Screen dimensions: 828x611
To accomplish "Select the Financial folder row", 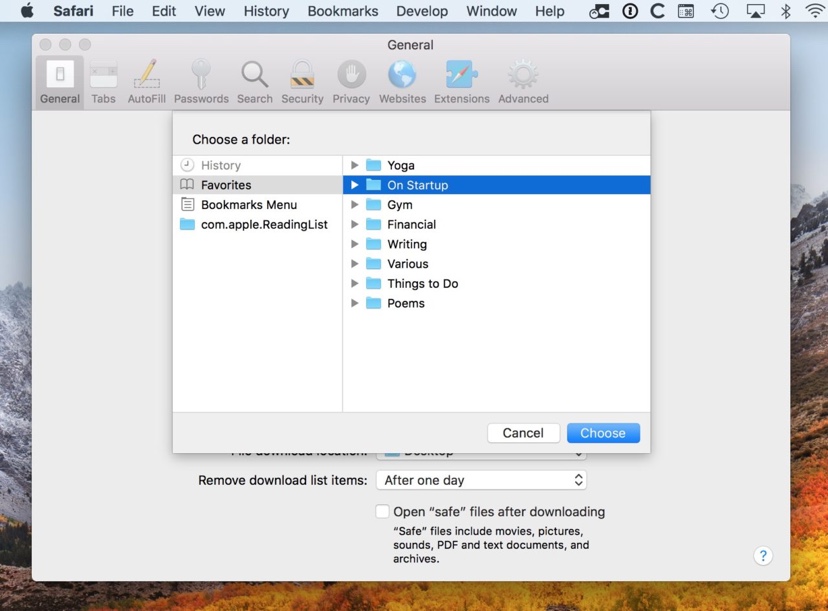I will point(496,224).
